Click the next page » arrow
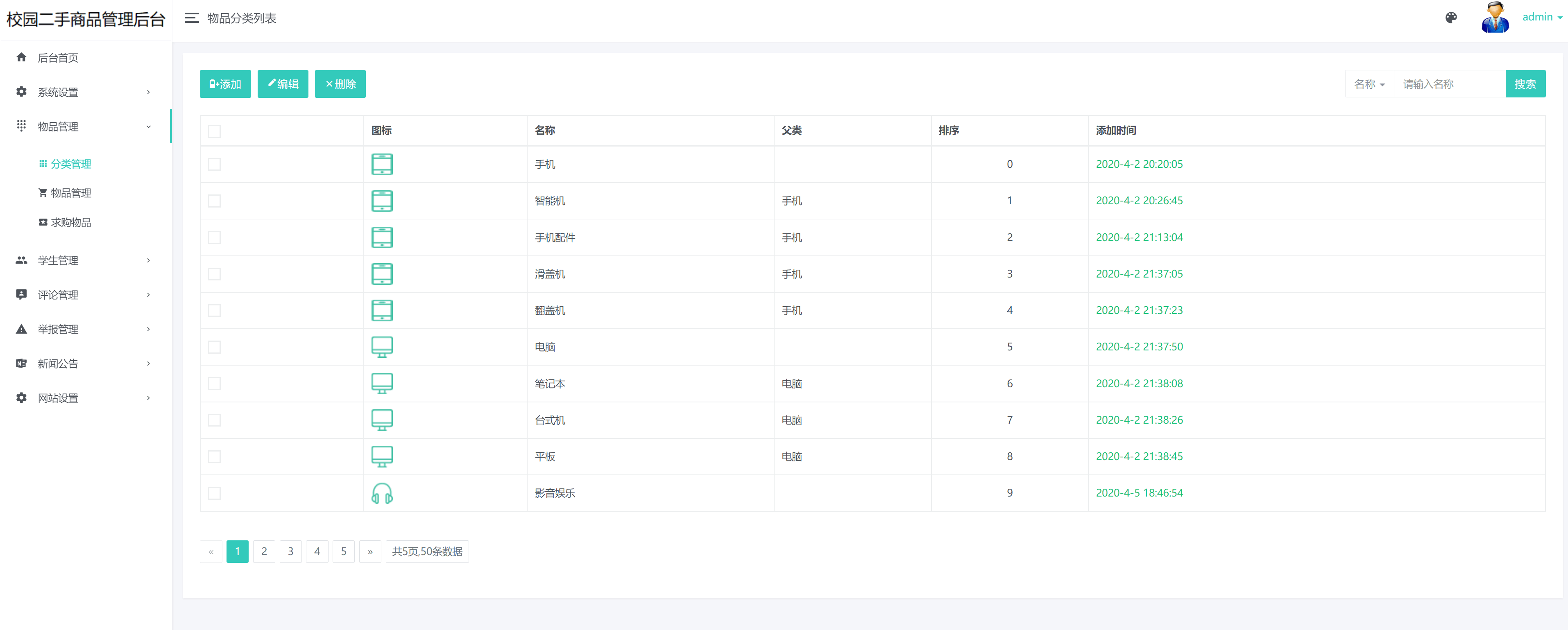1568x630 pixels. click(x=369, y=551)
